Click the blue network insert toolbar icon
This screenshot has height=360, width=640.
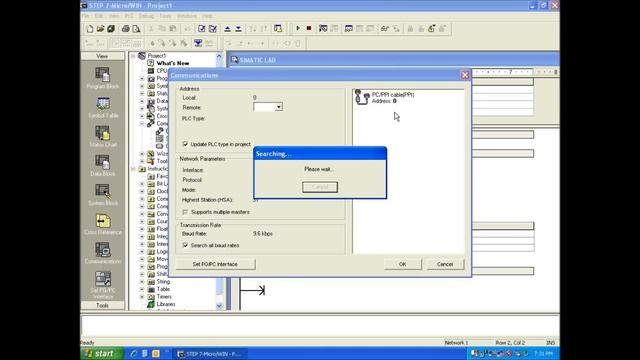pyautogui.click(x=198, y=43)
